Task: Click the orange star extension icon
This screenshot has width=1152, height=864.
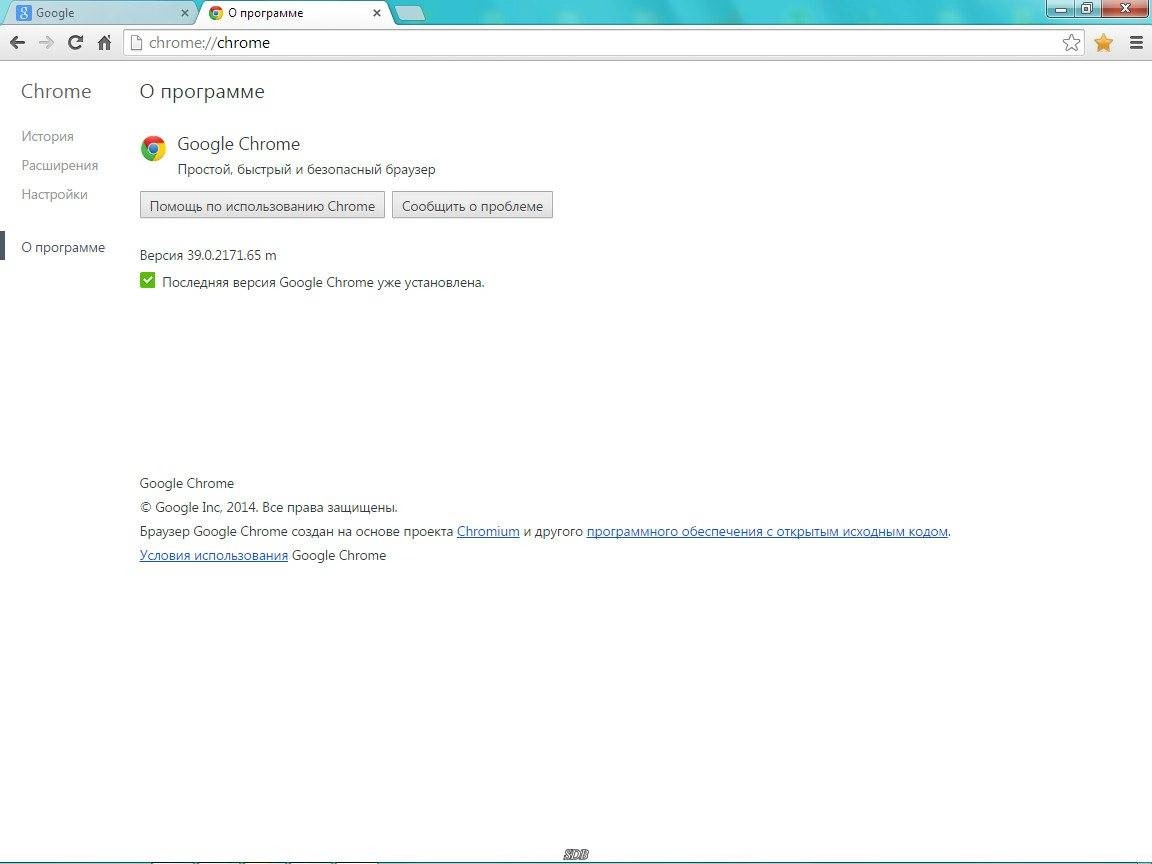Action: pos(1104,43)
